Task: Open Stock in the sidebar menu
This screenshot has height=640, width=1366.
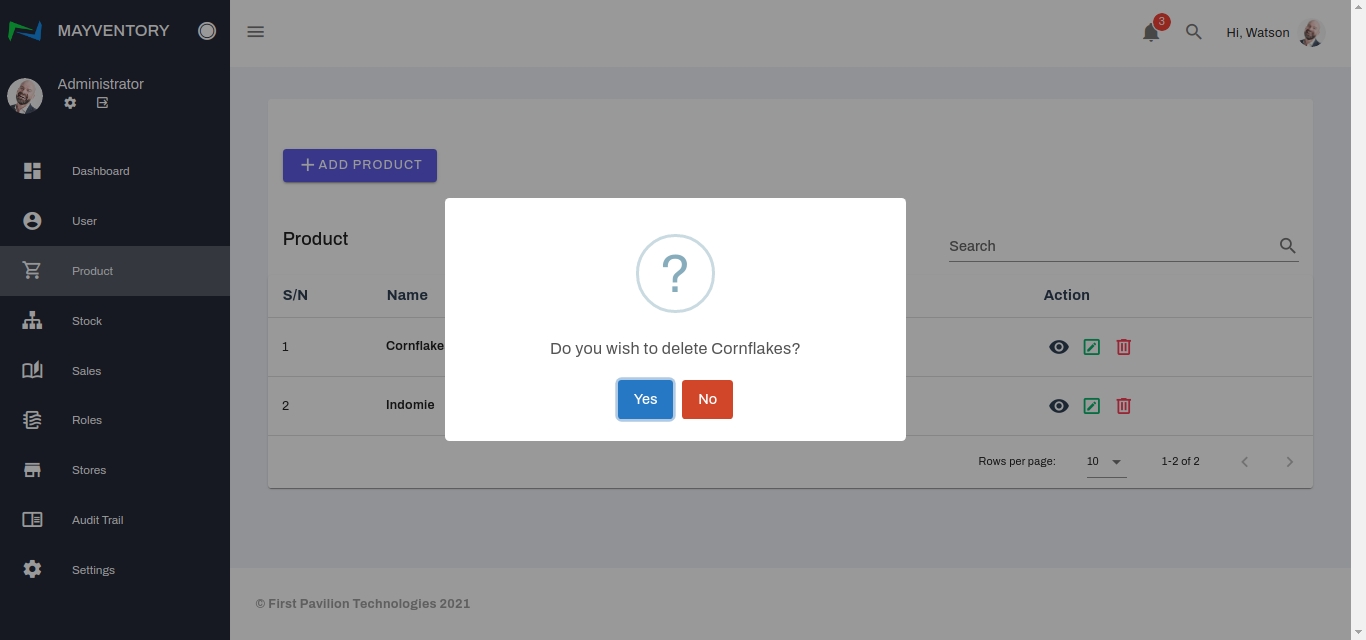Action: click(x=87, y=321)
